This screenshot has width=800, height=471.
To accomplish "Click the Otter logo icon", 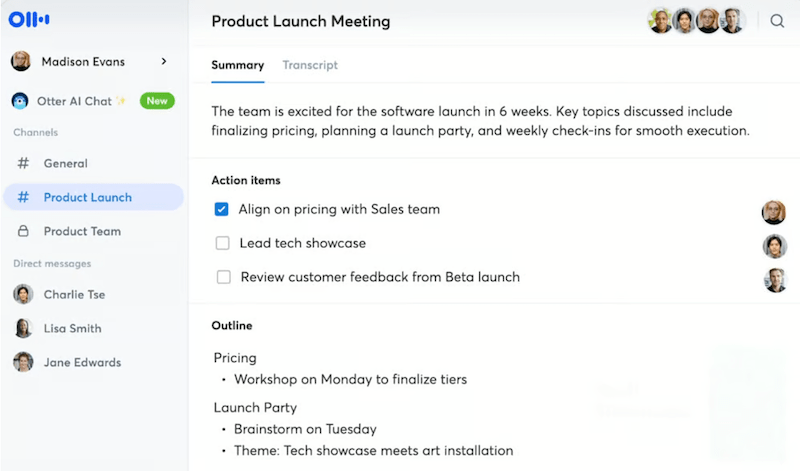I will click(x=29, y=19).
